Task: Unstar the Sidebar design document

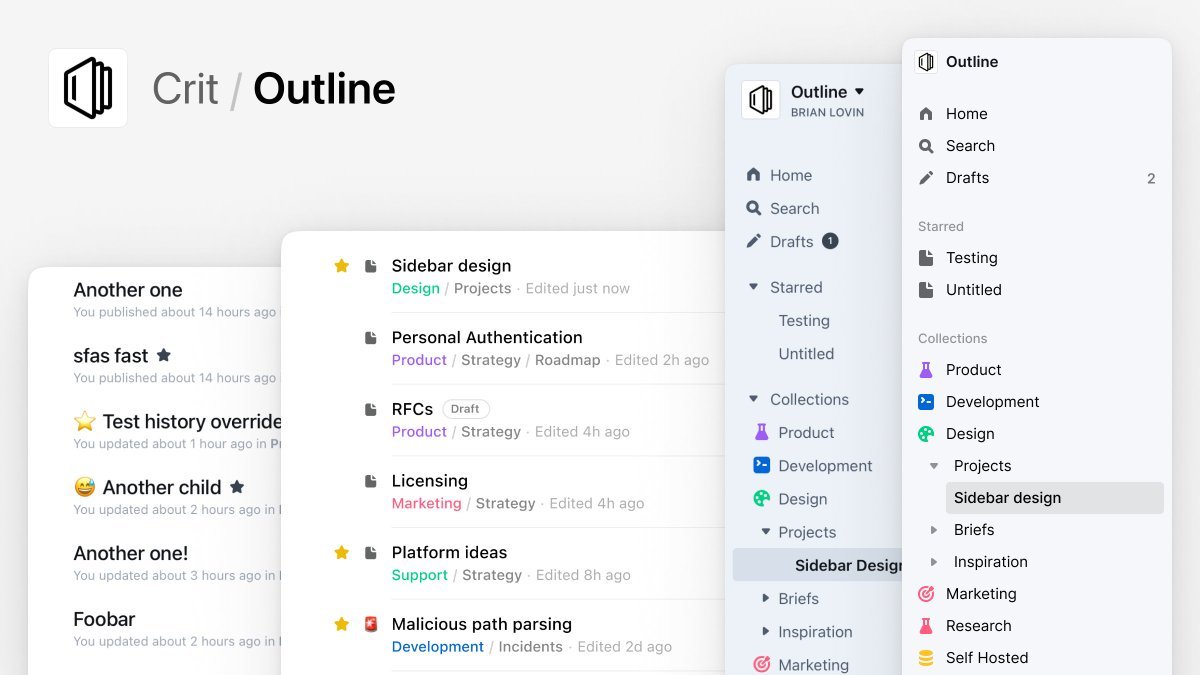Action: (341, 266)
